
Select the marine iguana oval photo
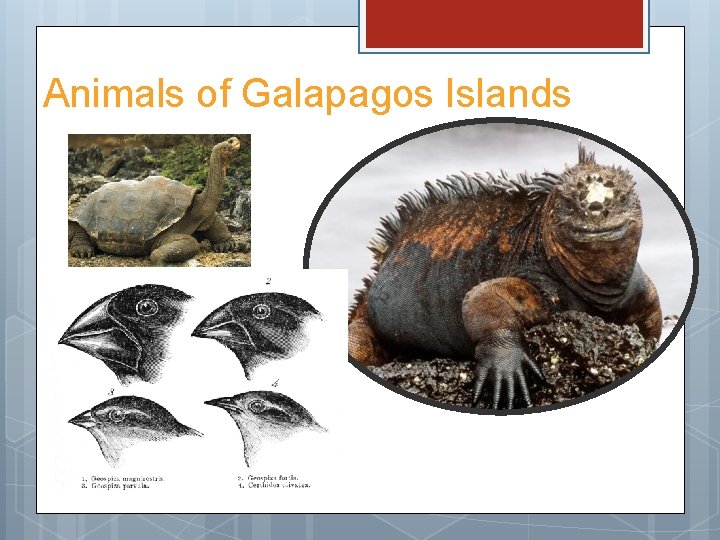coord(501,266)
